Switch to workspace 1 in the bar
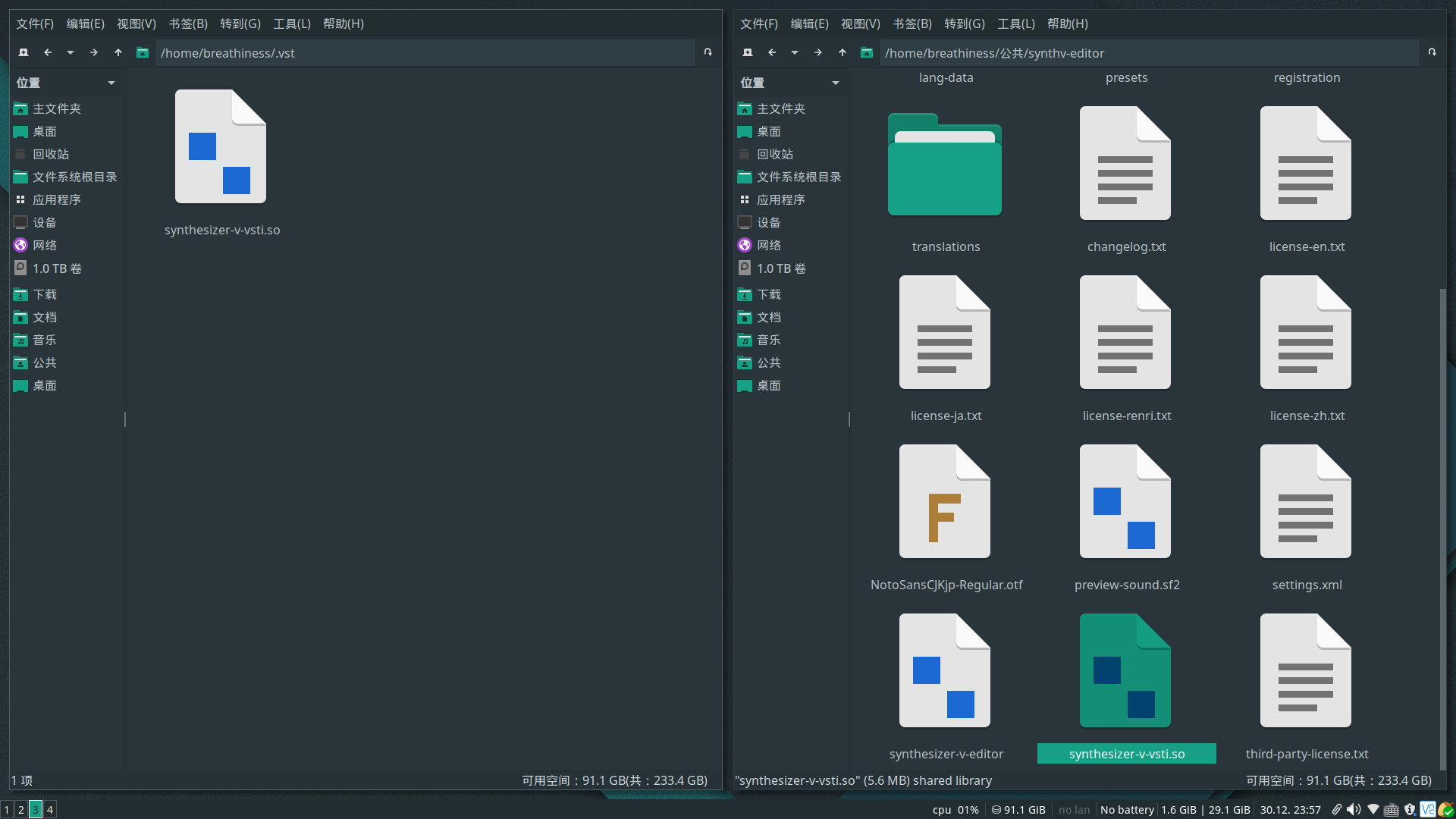Viewport: 1456px width, 819px height. (7, 810)
